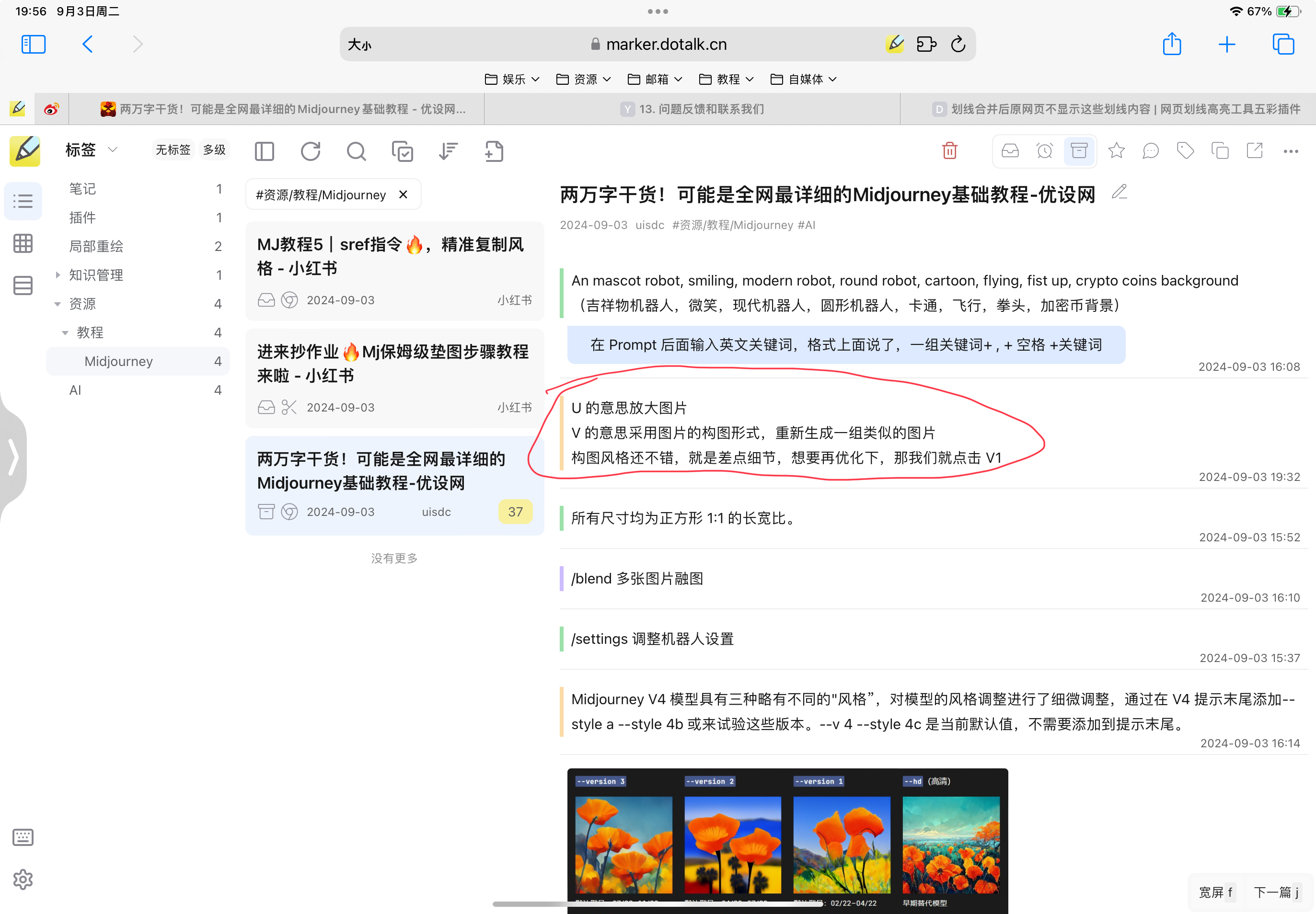Open the 教程 bookmarks folder dropdown
The width and height of the screenshot is (1316, 914).
727,79
